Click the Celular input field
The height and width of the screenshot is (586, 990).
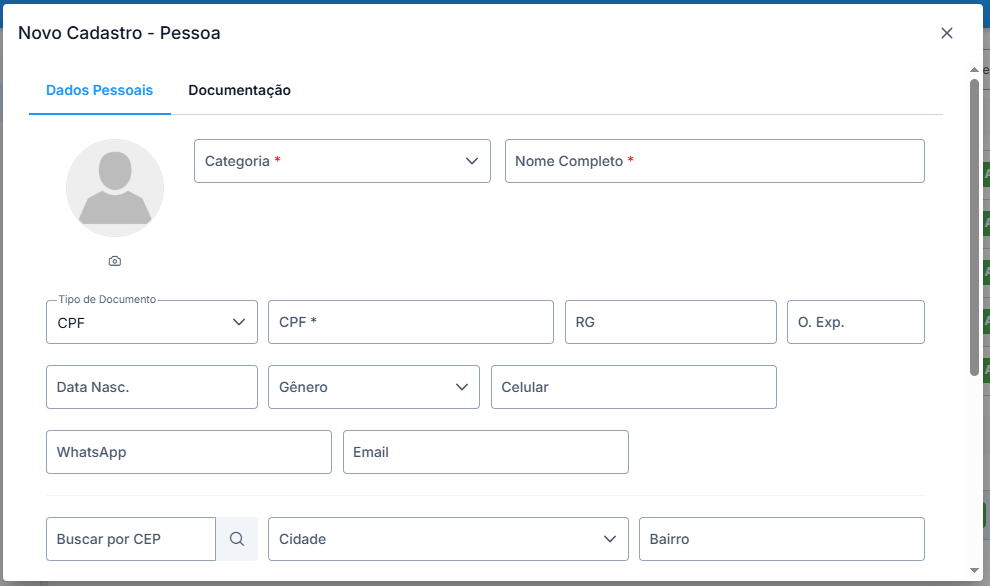[x=633, y=387]
